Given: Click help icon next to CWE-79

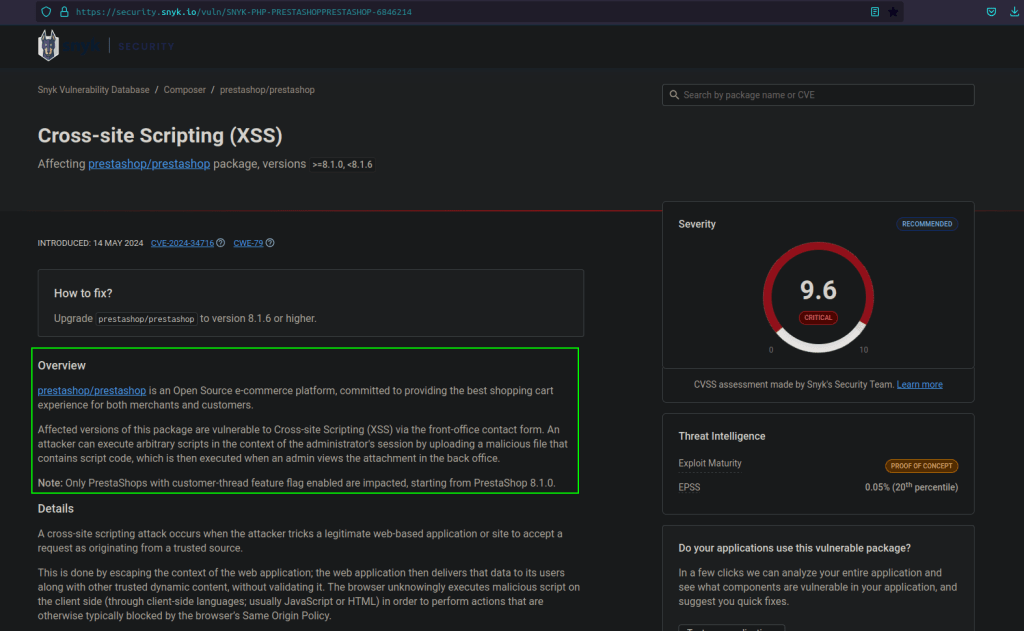Looking at the screenshot, I should (x=270, y=243).
